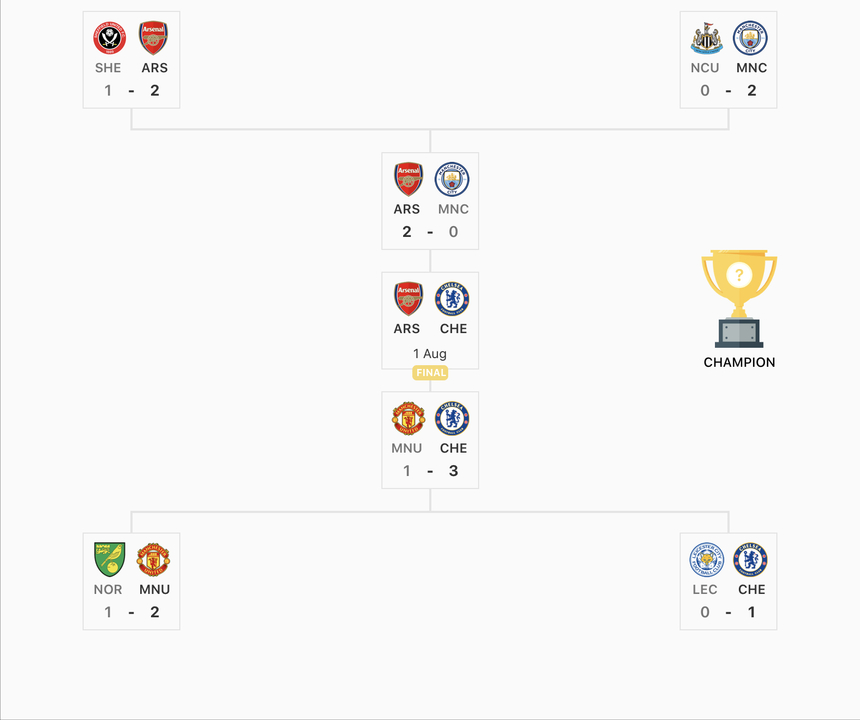Click the champion trophy icon
The height and width of the screenshot is (720, 860).
[x=739, y=298]
